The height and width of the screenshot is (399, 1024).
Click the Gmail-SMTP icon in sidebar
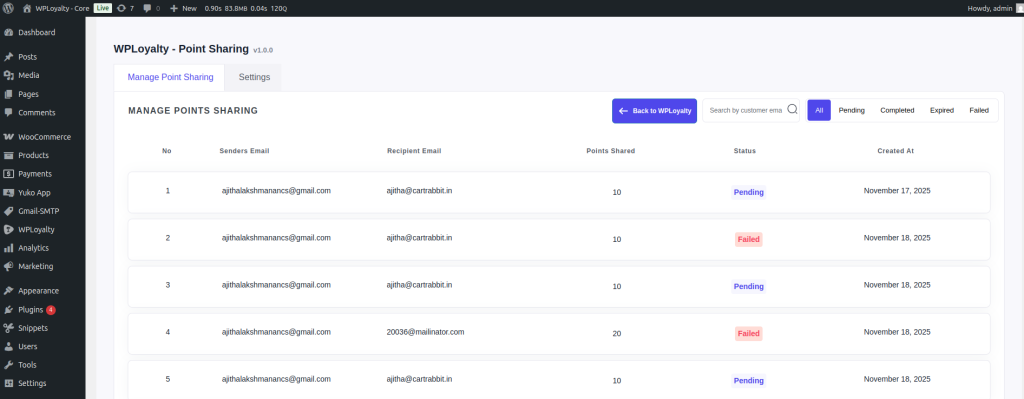click(x=8, y=211)
